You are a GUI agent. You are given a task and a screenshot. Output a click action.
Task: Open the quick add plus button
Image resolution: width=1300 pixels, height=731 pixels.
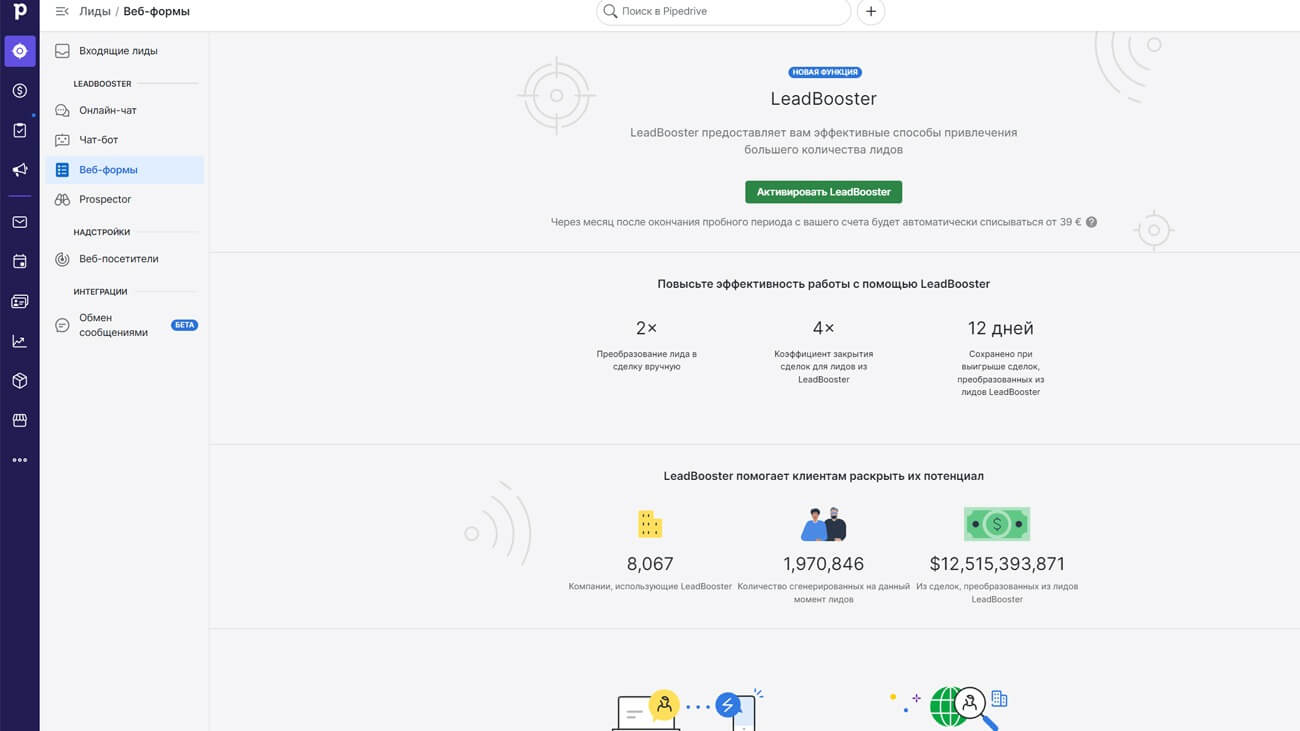coord(871,12)
